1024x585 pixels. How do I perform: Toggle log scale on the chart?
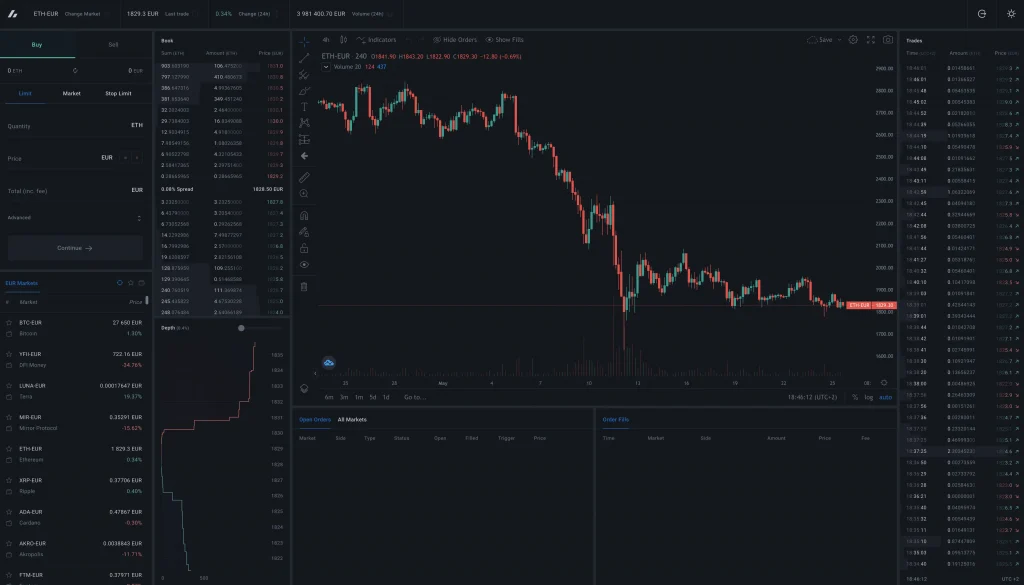(x=867, y=397)
